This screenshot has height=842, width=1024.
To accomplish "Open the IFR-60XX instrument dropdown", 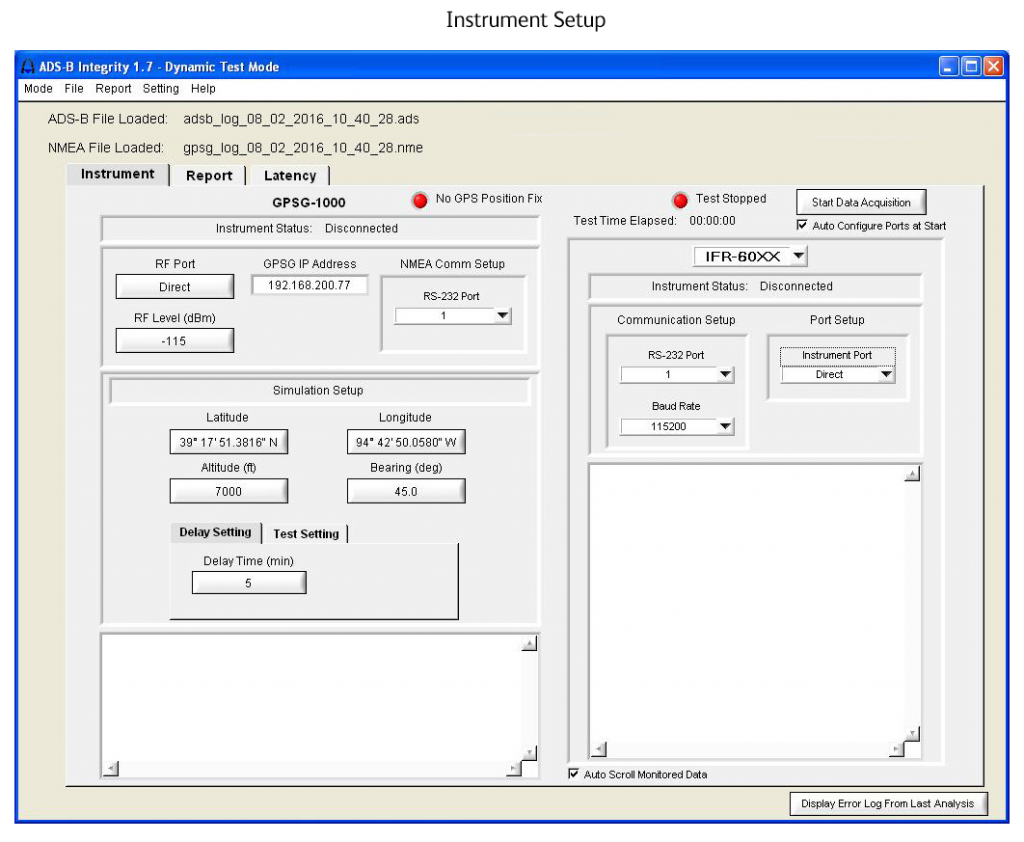I will click(750, 257).
